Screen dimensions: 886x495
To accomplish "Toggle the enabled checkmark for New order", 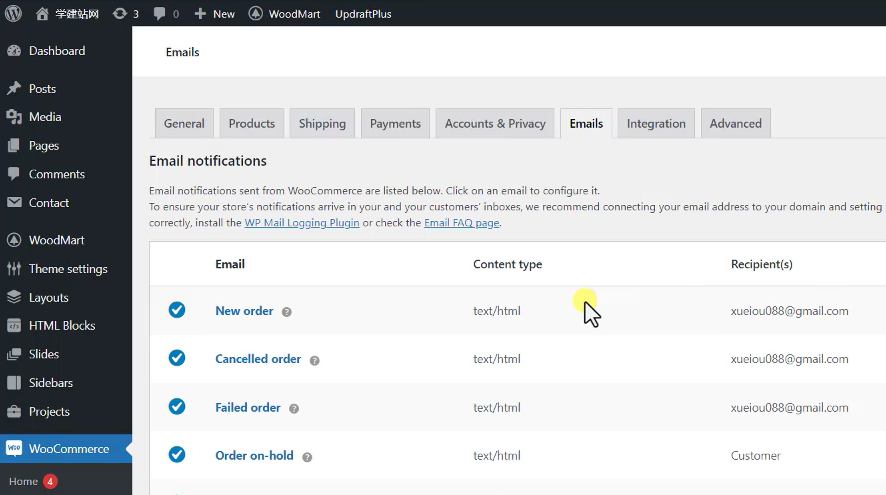I will click(x=177, y=310).
